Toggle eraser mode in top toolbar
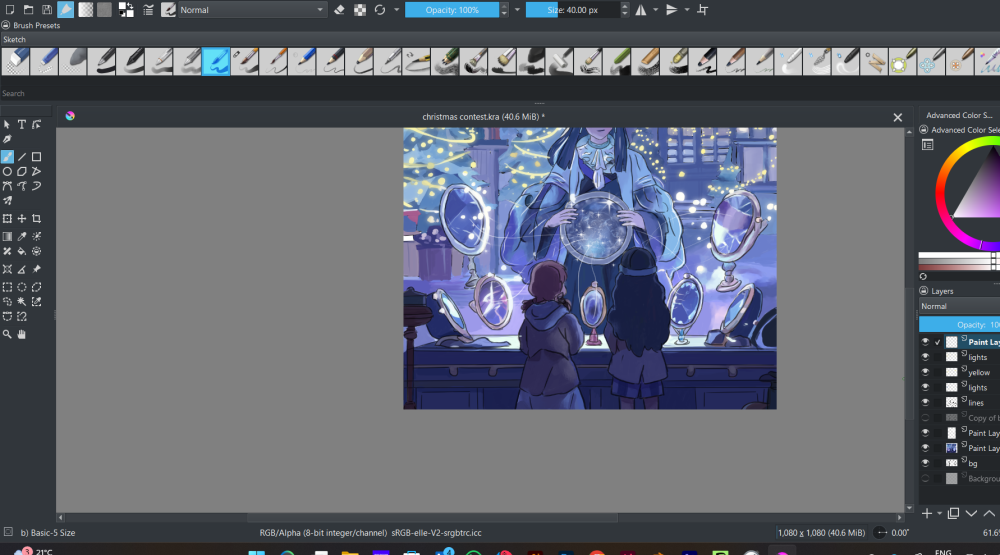This screenshot has height=555, width=1000. [339, 10]
